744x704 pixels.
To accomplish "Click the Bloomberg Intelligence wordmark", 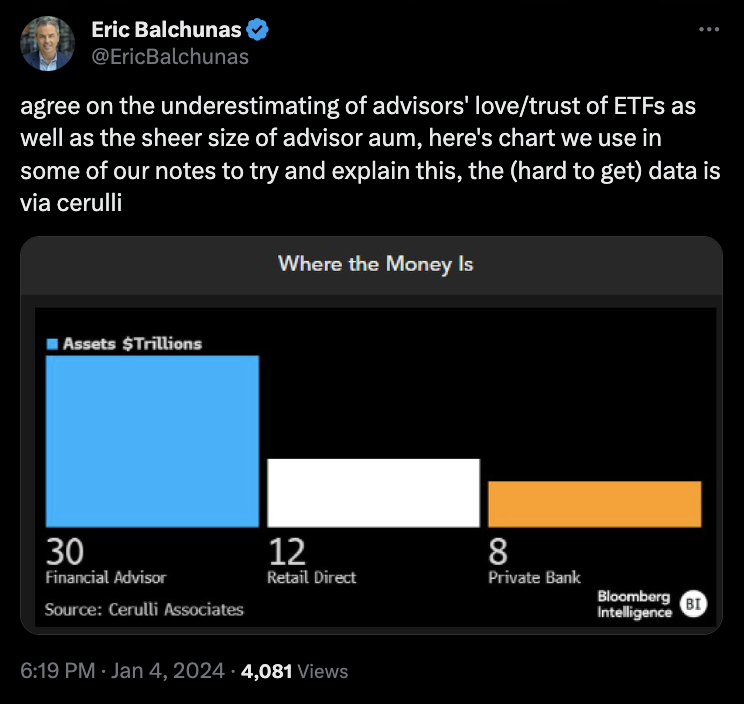I will (634, 604).
